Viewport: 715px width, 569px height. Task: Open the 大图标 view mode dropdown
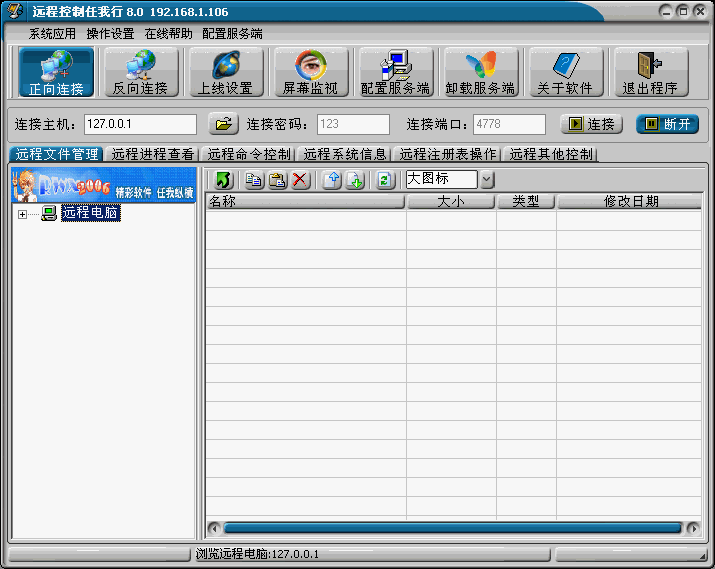point(487,180)
